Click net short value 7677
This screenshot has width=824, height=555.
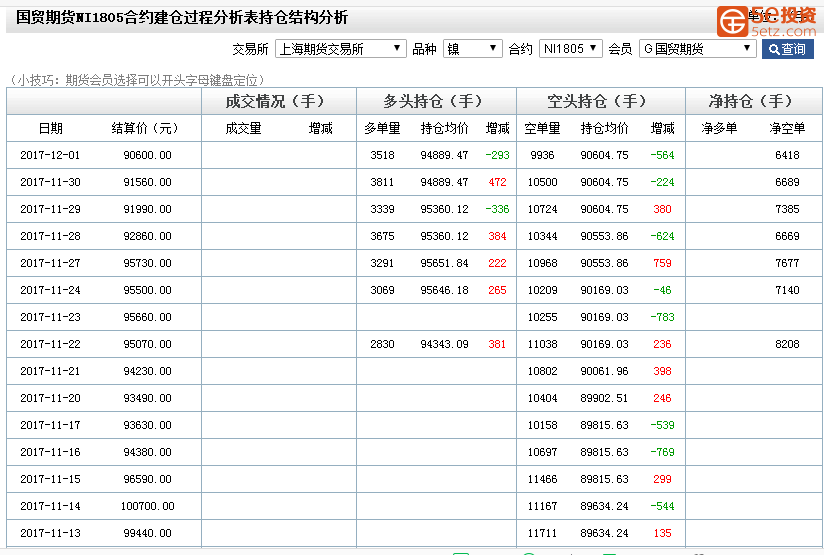click(x=787, y=263)
